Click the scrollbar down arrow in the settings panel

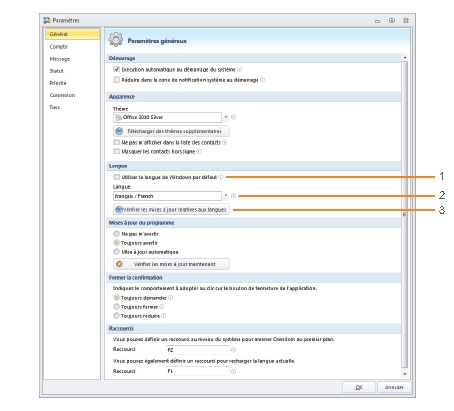(x=405, y=374)
